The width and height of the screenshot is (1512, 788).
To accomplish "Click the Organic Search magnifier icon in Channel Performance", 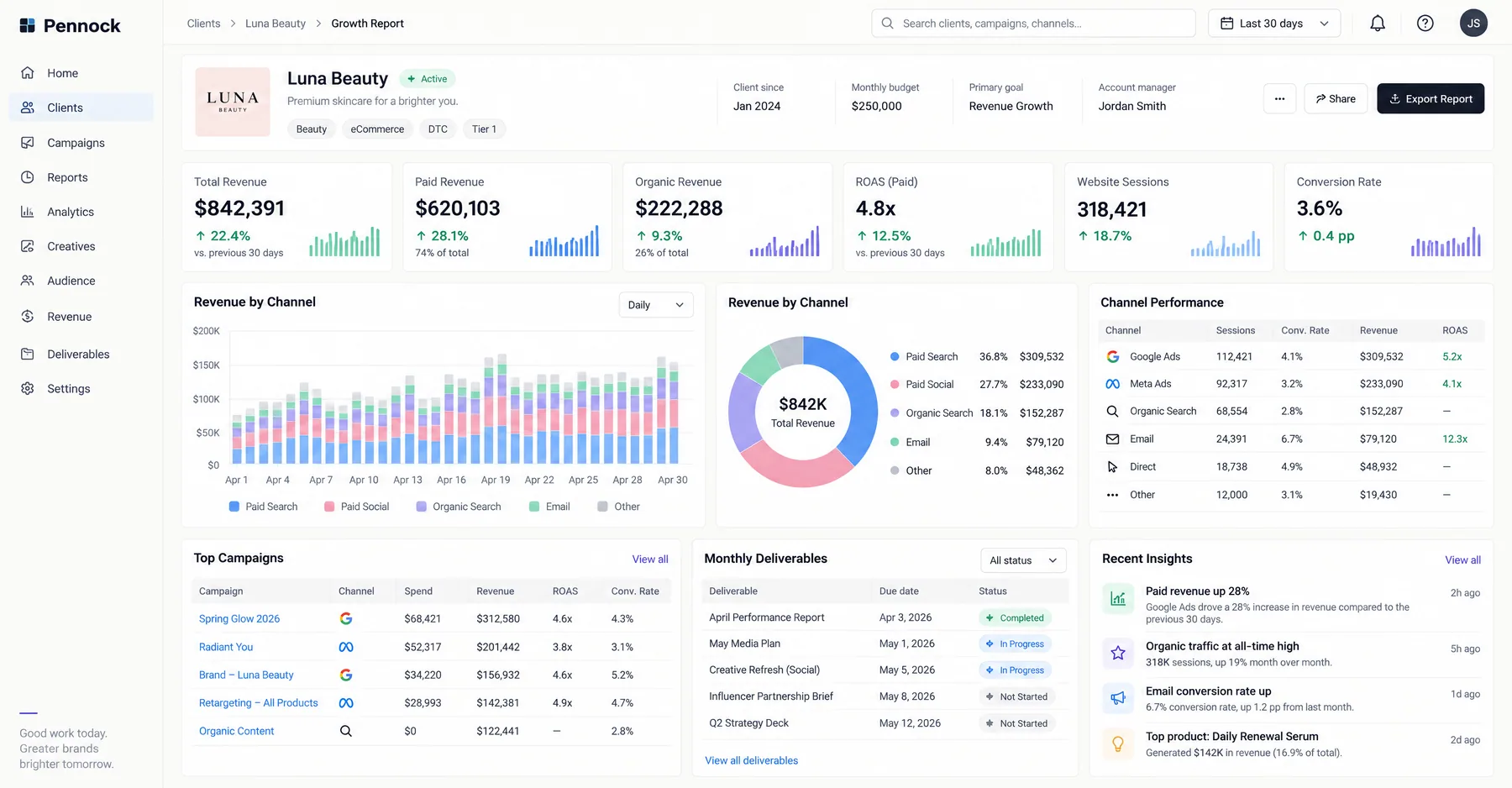I will pos(1113,412).
